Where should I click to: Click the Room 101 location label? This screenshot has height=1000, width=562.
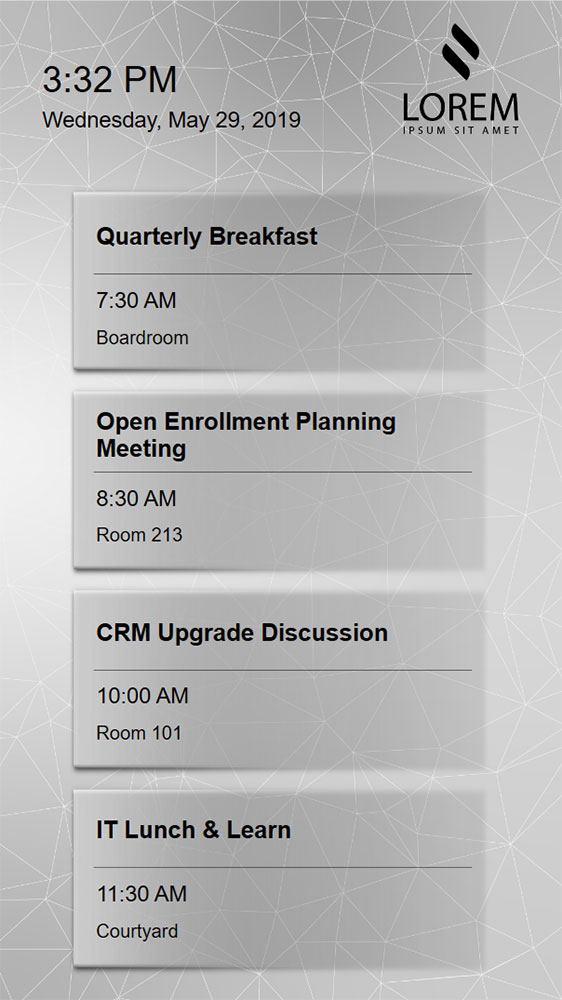pyautogui.click(x=139, y=733)
